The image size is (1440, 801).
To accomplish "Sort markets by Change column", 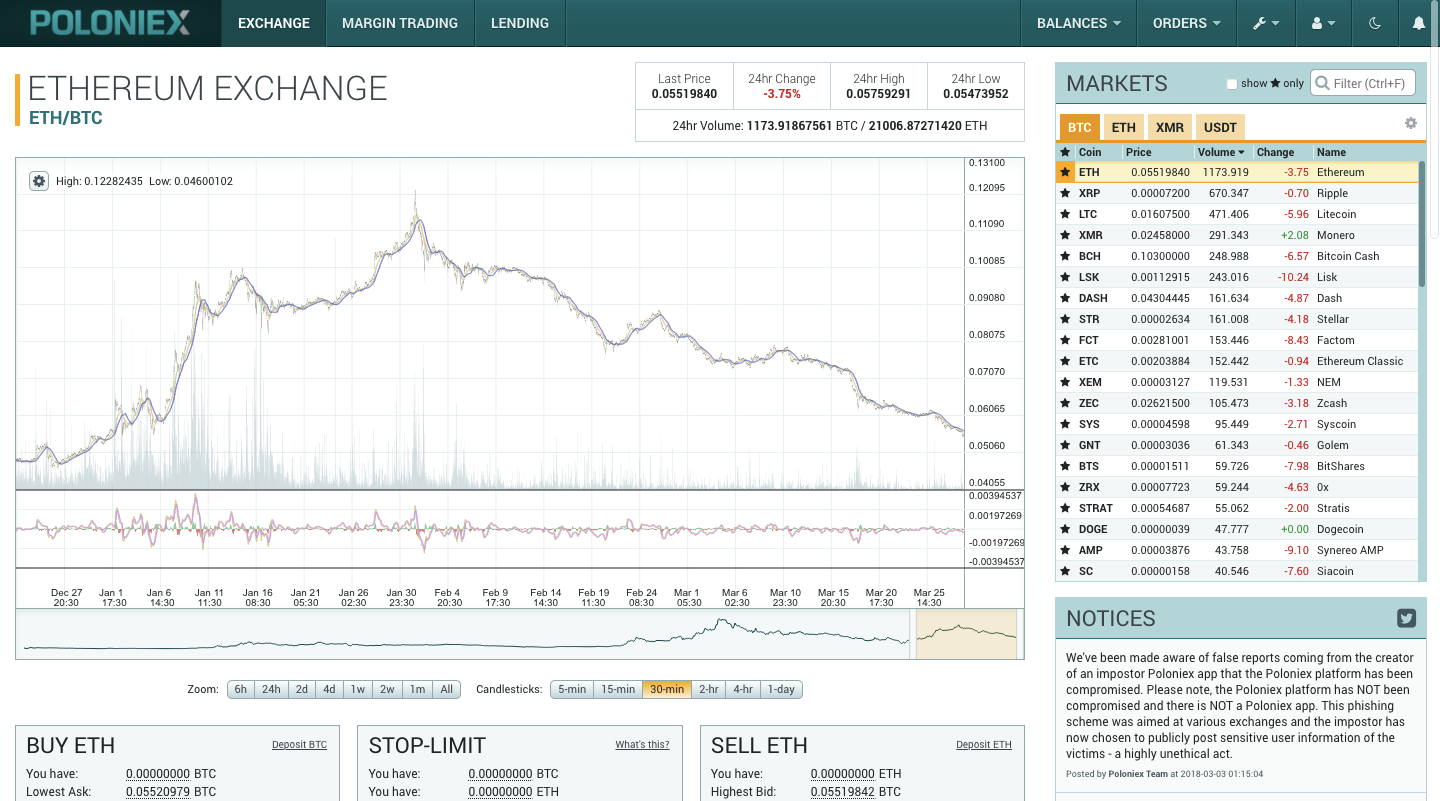I will pos(1283,152).
